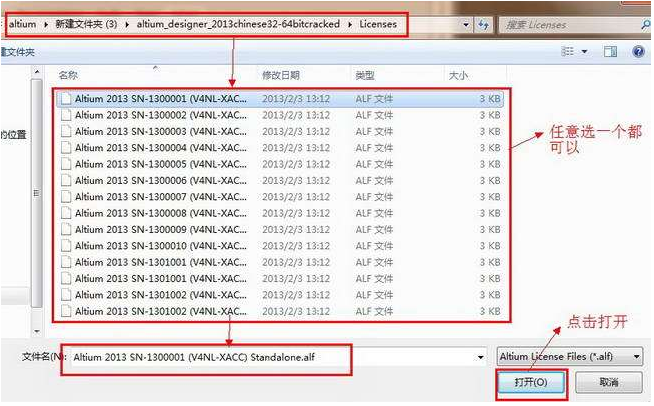The image size is (654, 406).
Task: Expand the view options dropdown arrow
Action: (x=584, y=52)
